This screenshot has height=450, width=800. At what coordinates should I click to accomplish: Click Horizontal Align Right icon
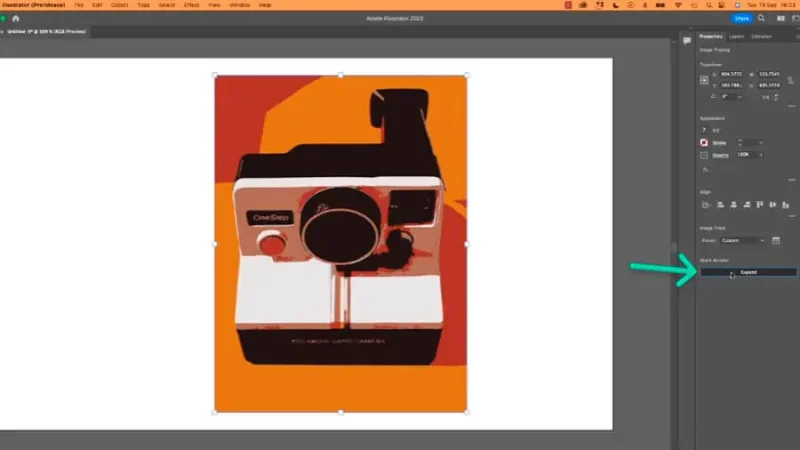(747, 205)
